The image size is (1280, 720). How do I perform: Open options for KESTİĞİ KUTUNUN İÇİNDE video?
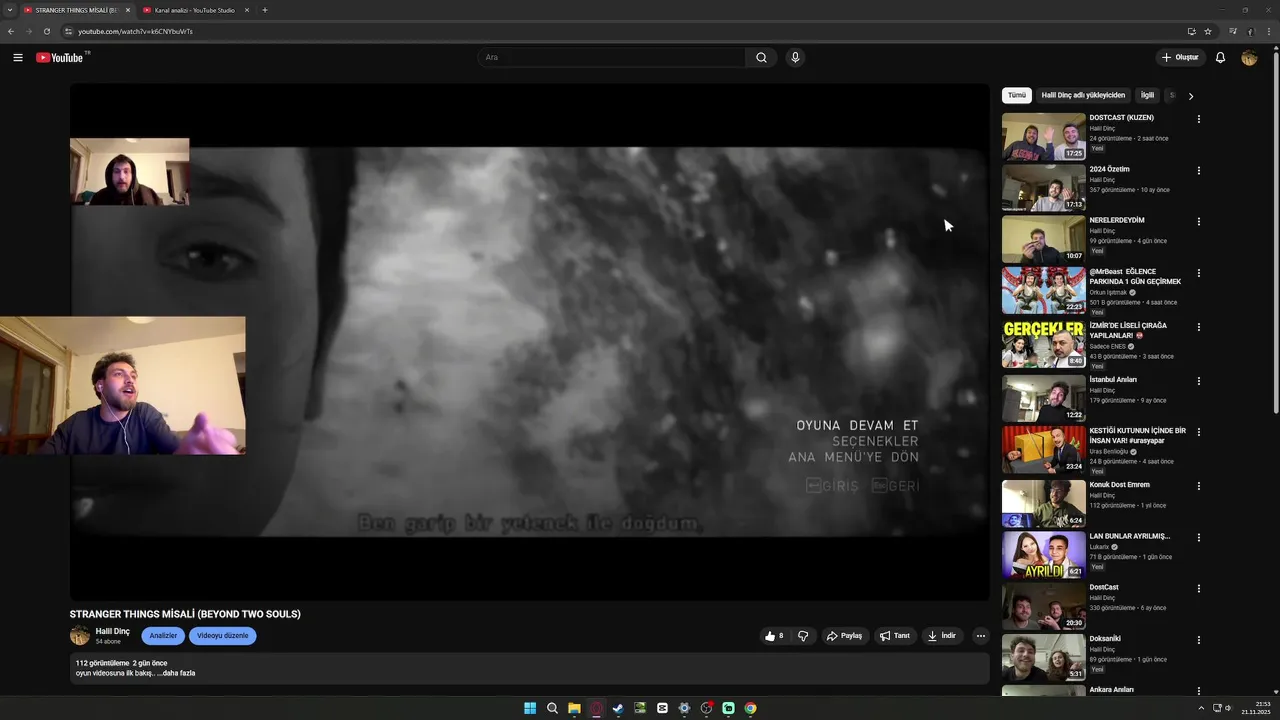click(x=1198, y=432)
